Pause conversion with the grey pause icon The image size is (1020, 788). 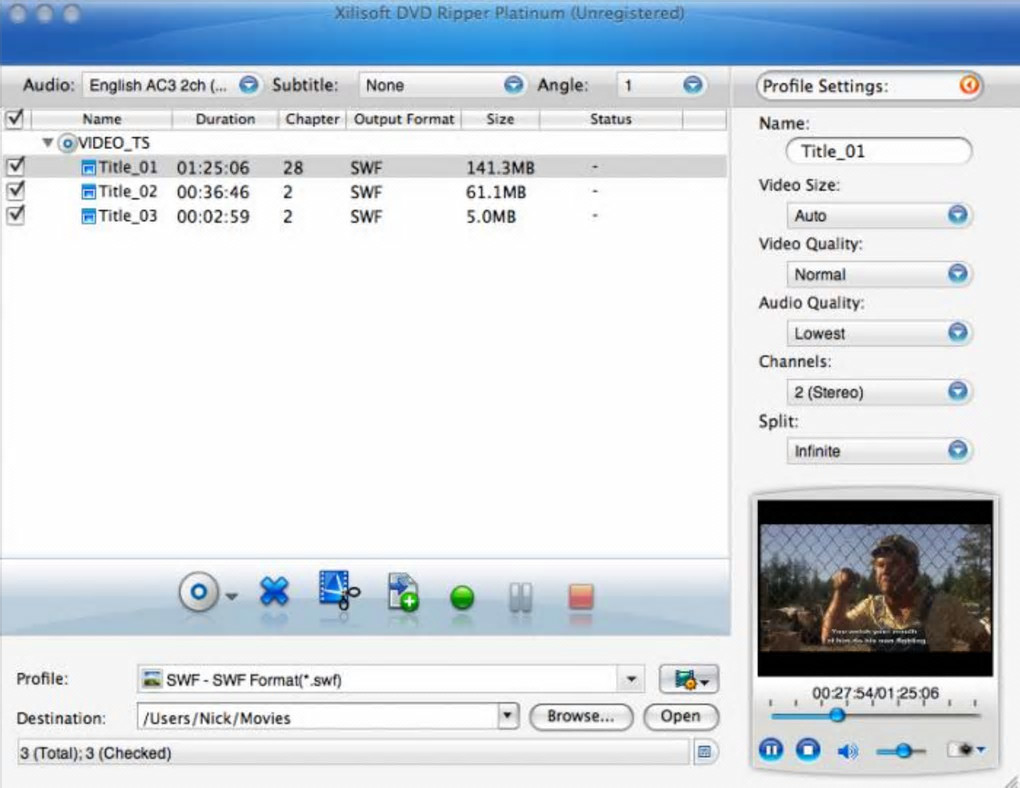pos(520,597)
